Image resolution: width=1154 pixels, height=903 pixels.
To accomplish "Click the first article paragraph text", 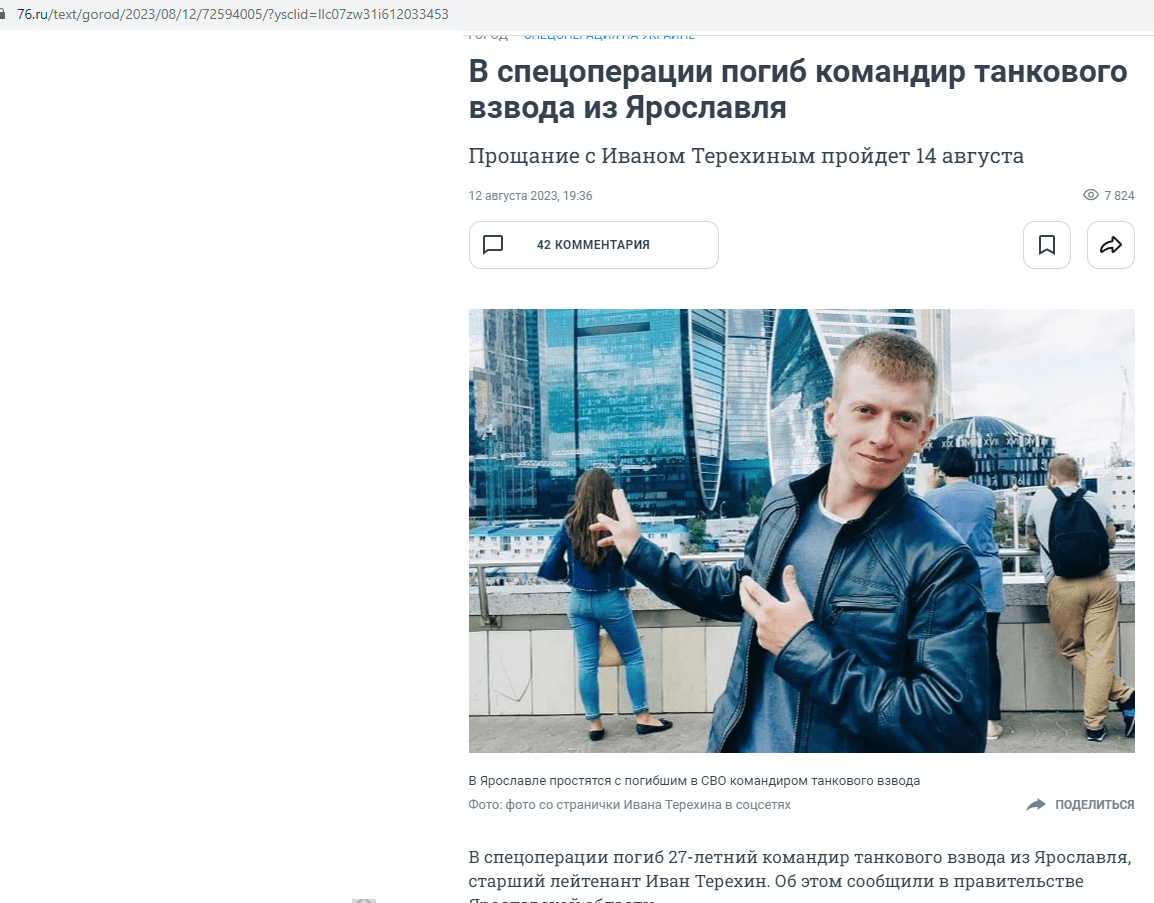I will 799,876.
